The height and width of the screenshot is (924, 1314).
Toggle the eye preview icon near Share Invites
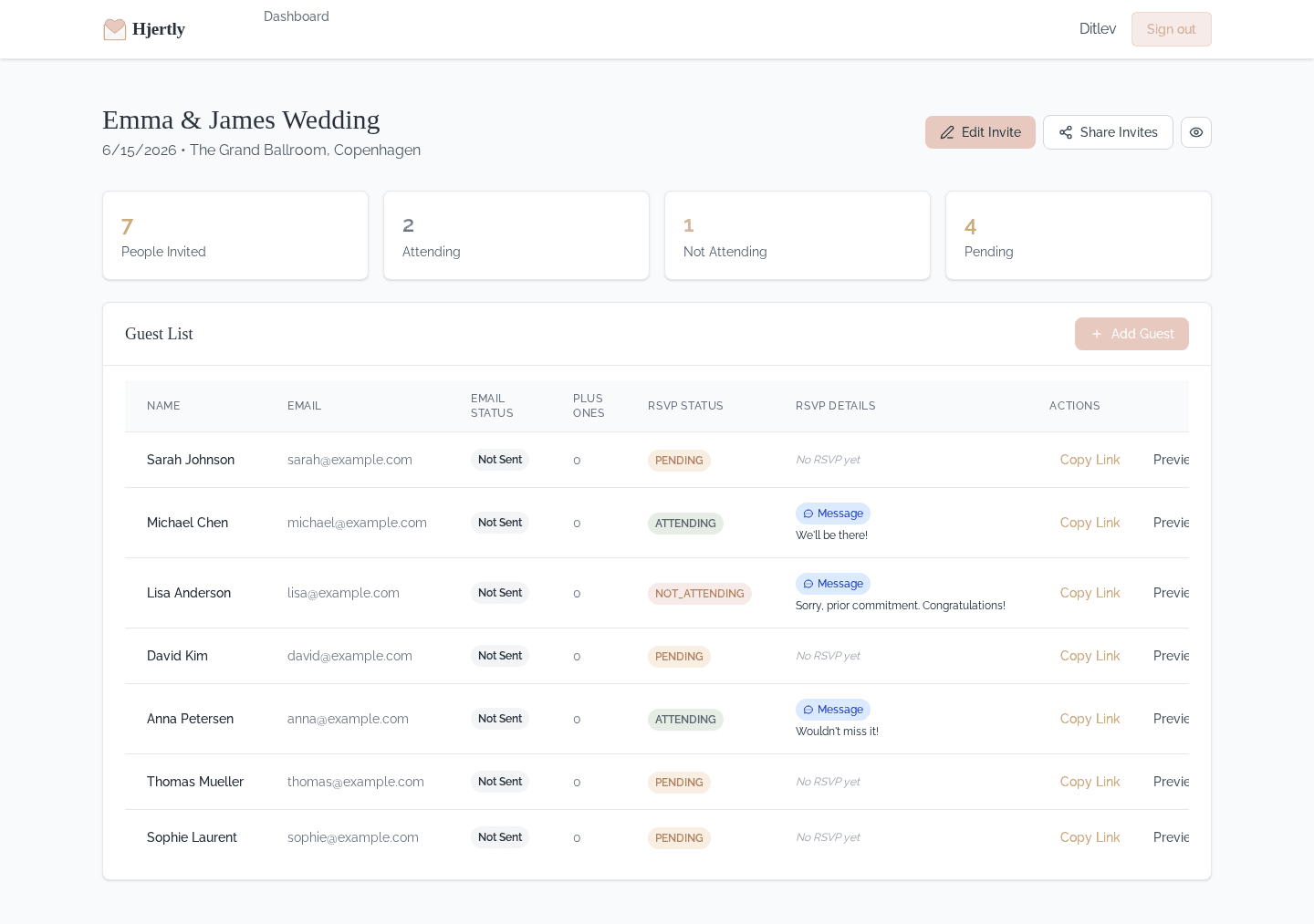coord(1196,132)
